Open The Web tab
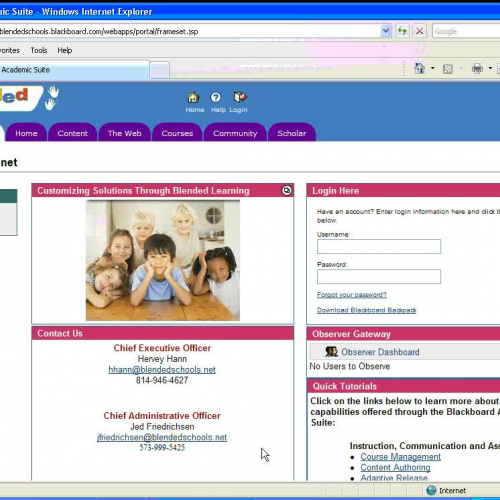The height and width of the screenshot is (500, 500). click(x=124, y=133)
